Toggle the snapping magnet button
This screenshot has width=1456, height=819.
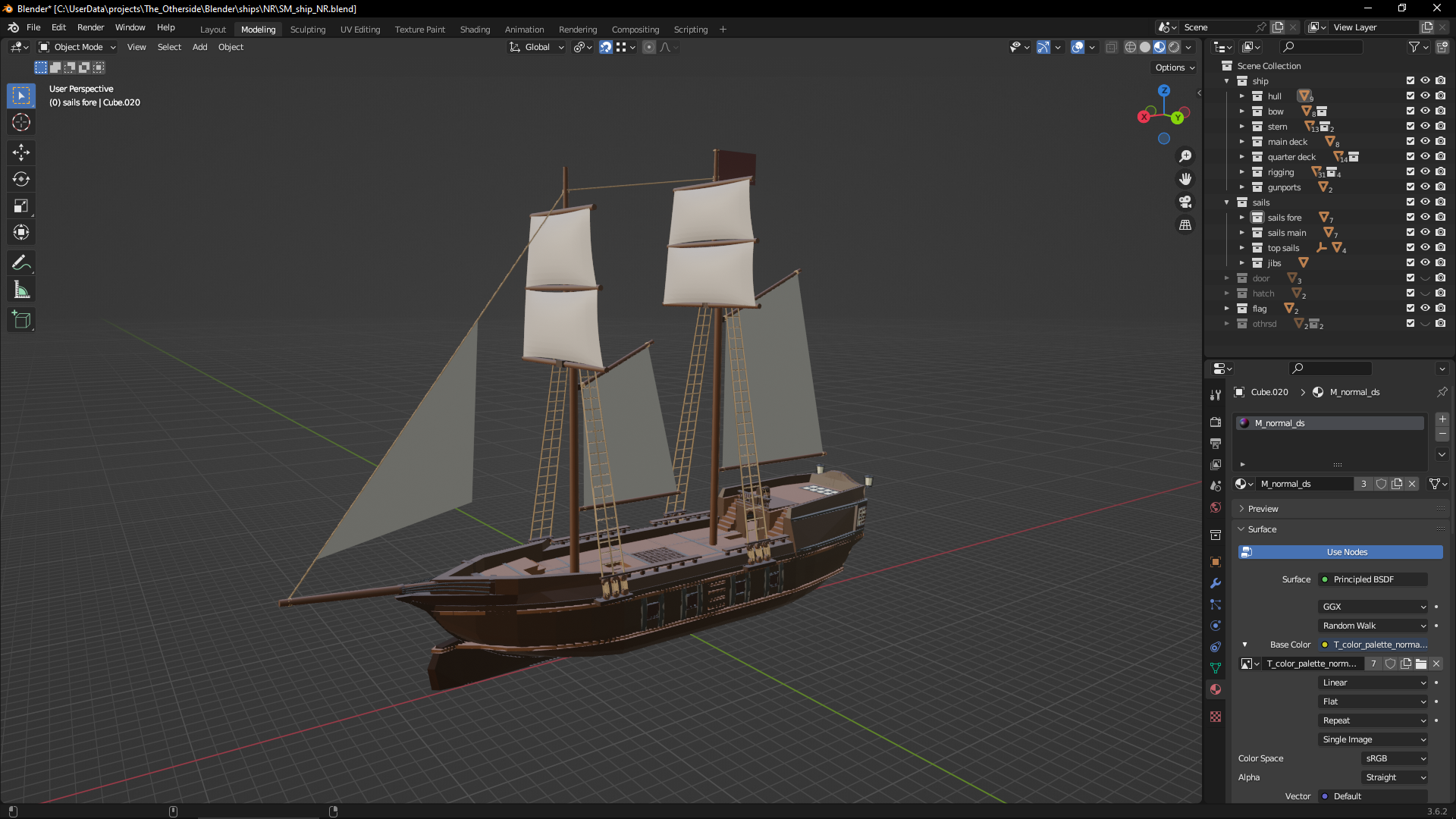605,47
